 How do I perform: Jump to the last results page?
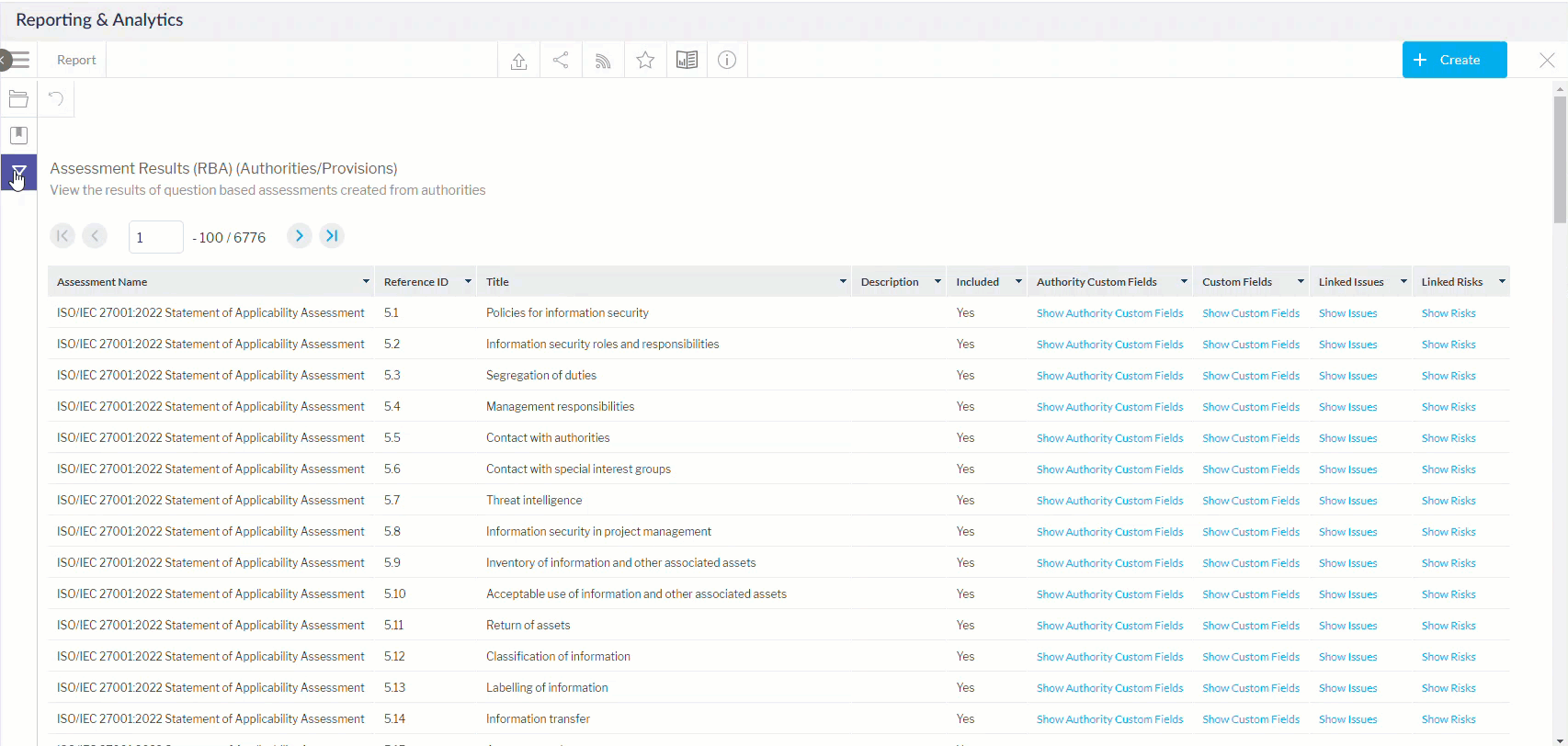click(332, 236)
